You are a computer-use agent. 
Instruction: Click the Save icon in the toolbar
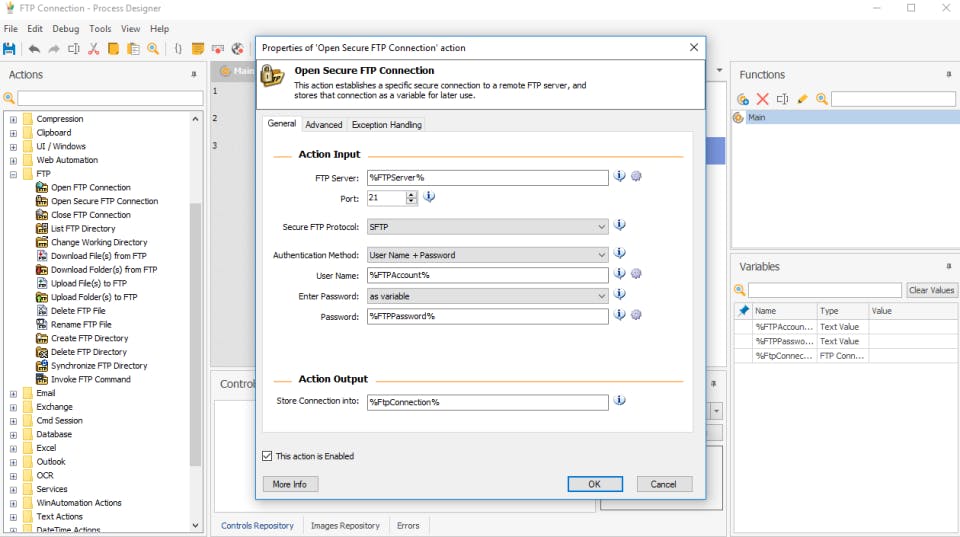(9, 49)
